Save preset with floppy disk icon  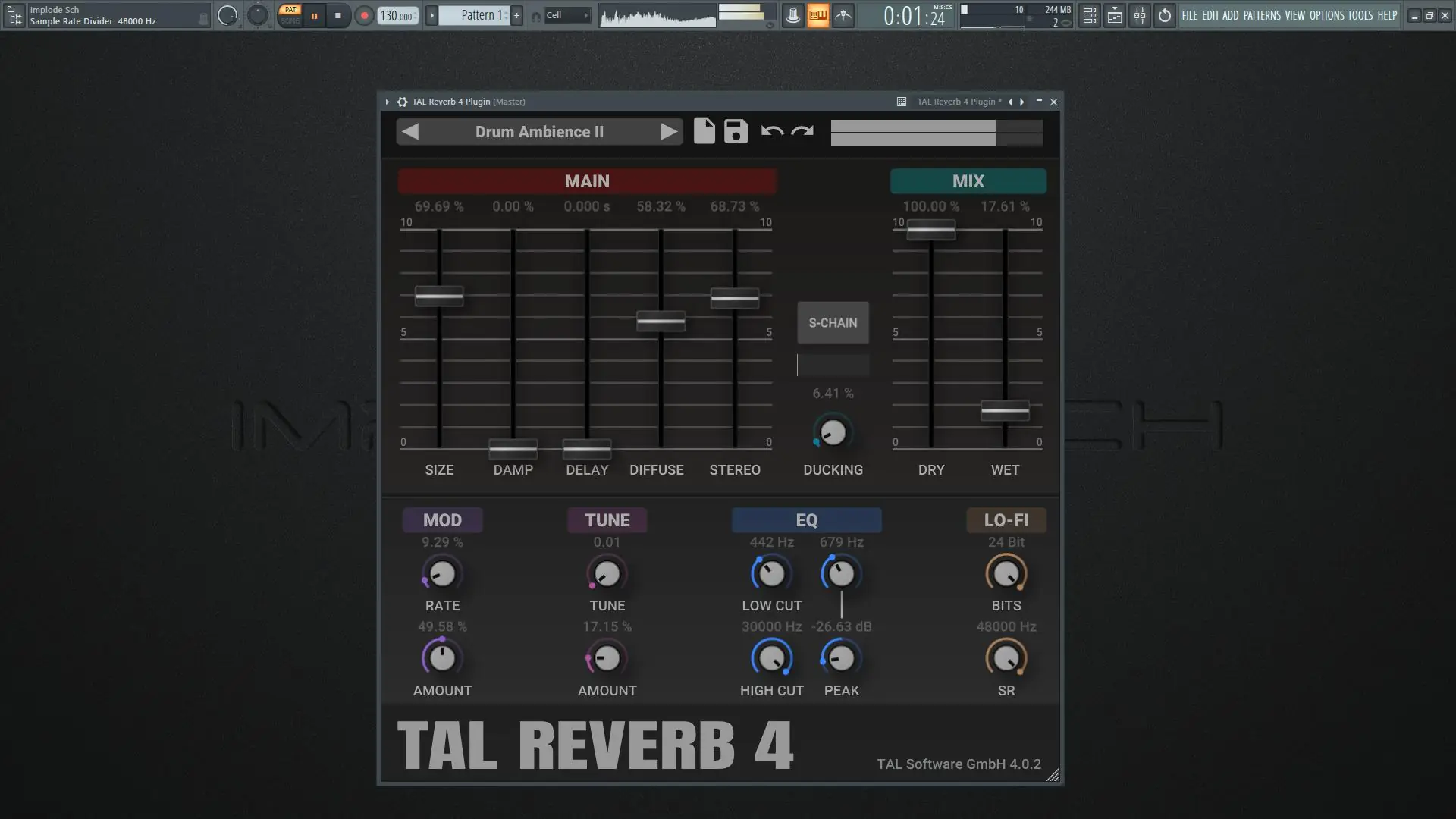coord(736,131)
